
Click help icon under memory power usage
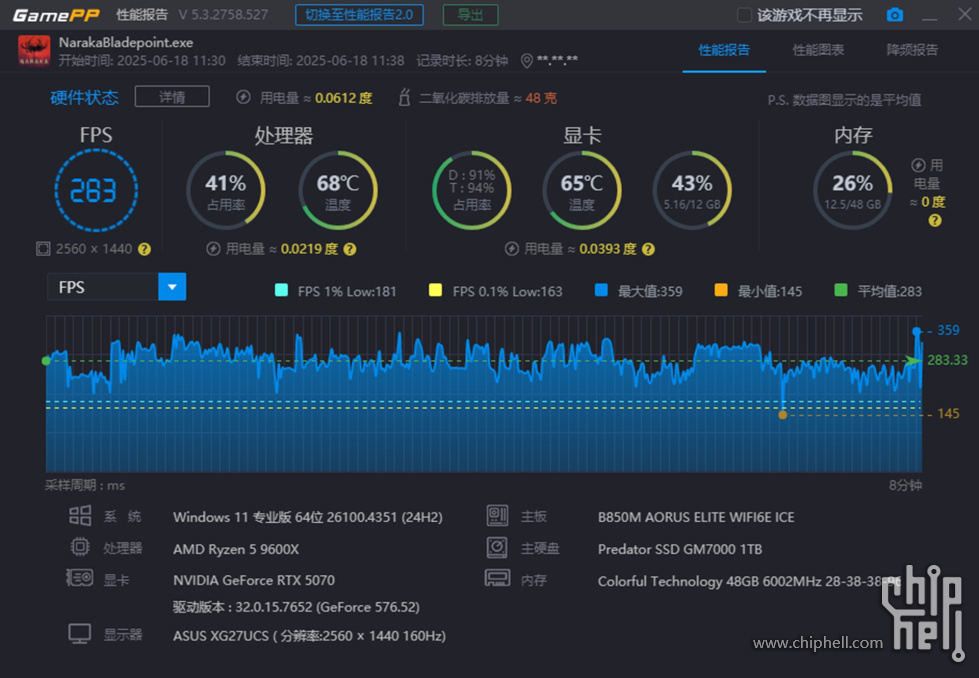pos(935,220)
